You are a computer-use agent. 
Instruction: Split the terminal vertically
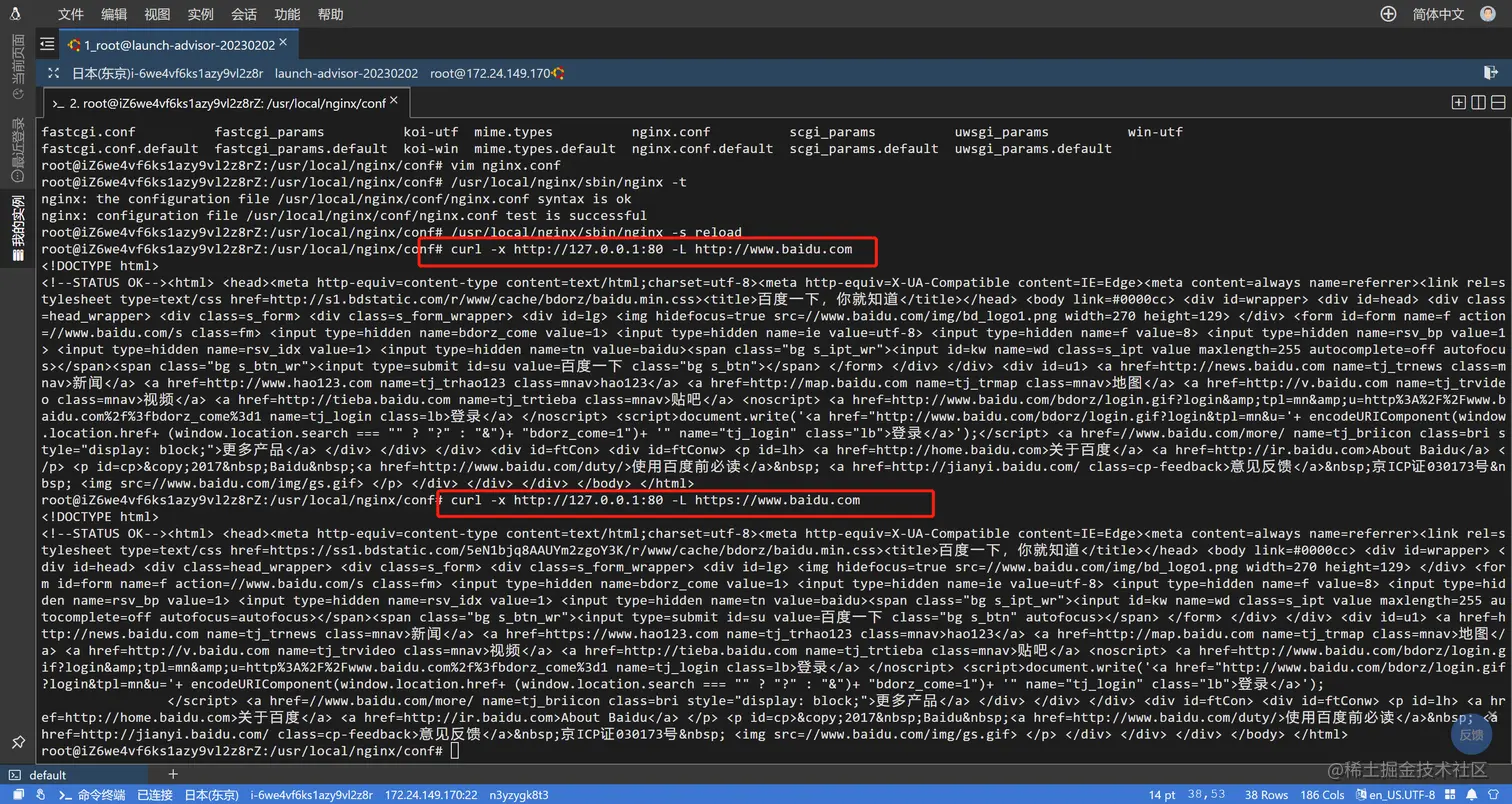(1478, 102)
